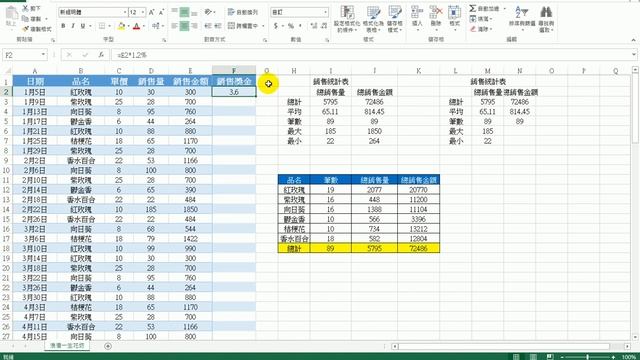Collapse the ribbon with chevron
Viewport: 640px width, 360px height.
633,40
